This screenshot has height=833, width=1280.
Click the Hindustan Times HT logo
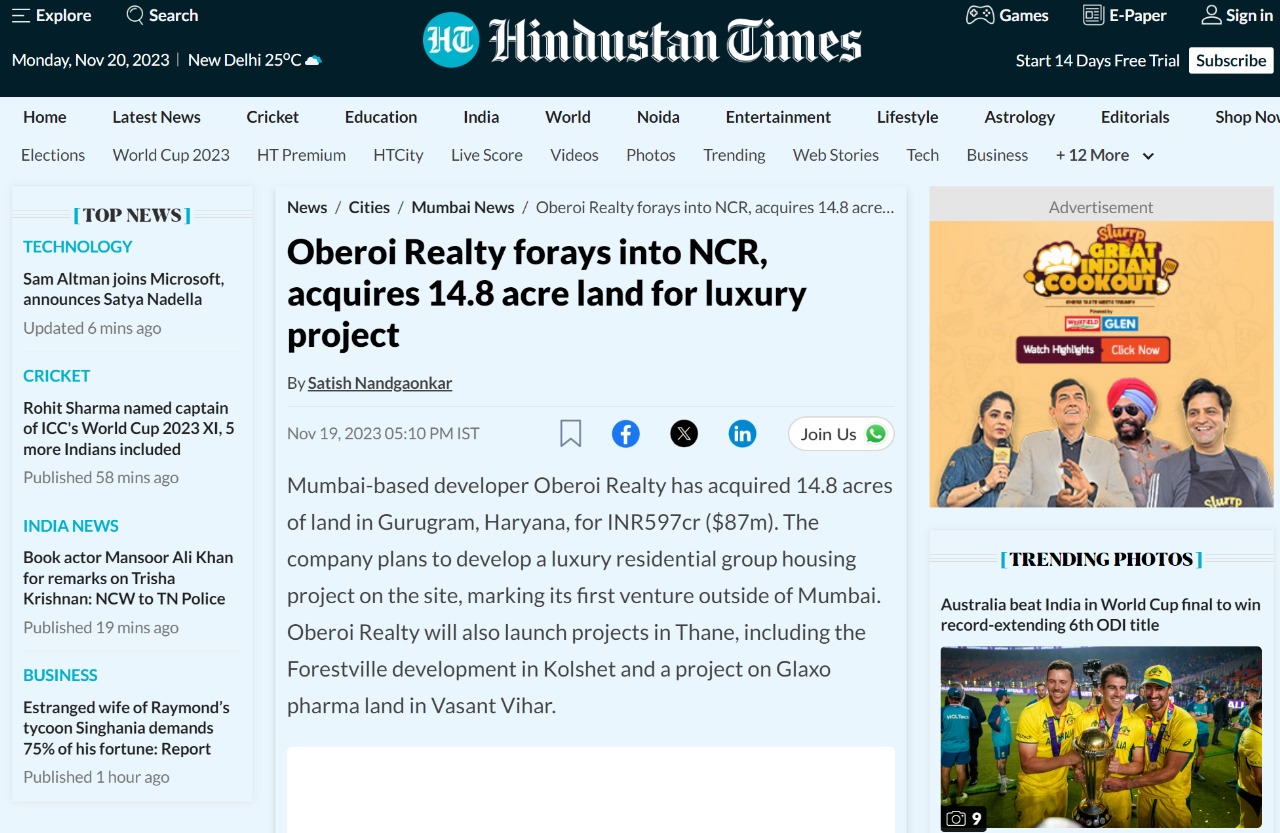coord(451,41)
